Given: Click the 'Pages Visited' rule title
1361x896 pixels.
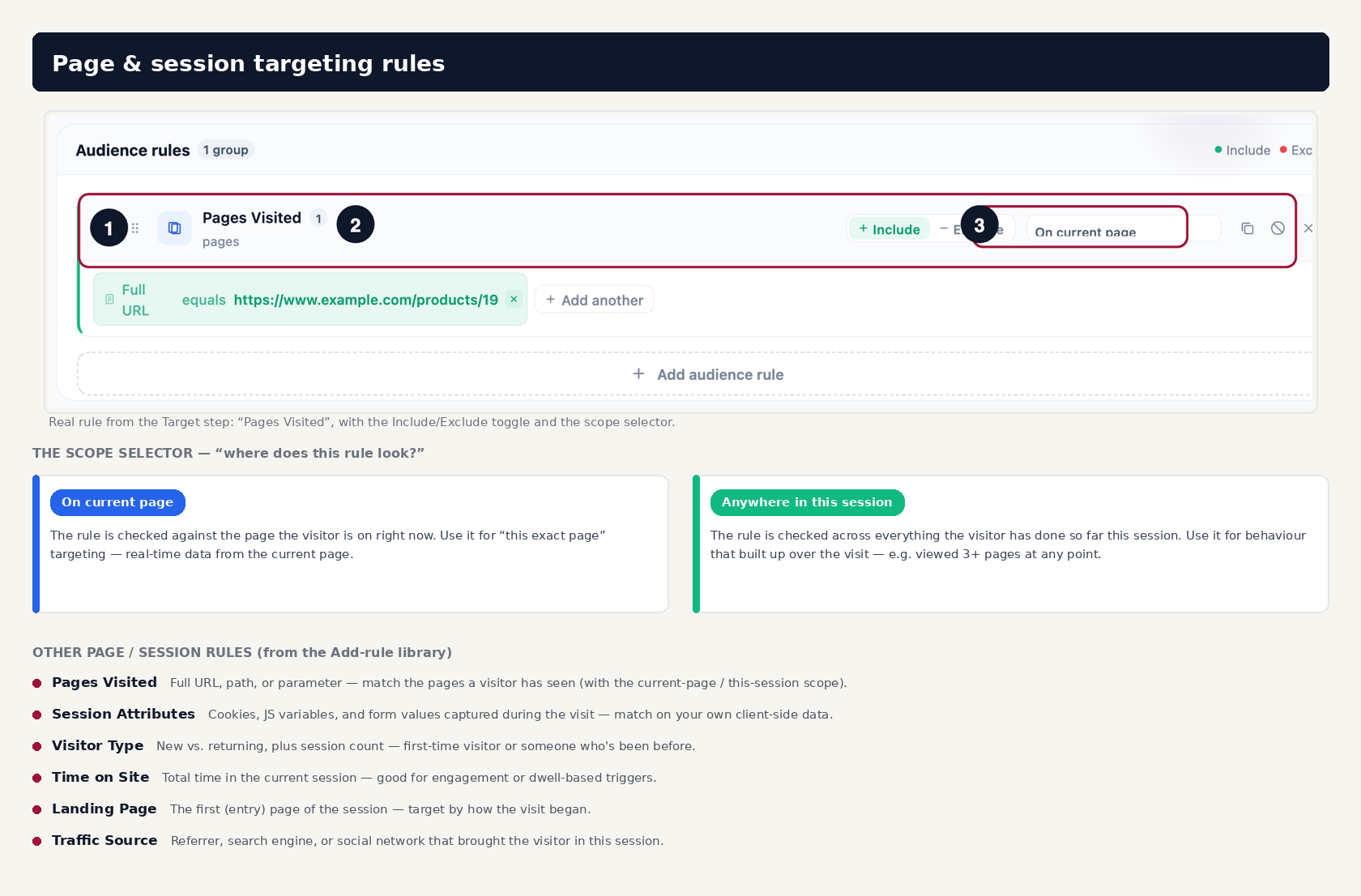Looking at the screenshot, I should click(x=252, y=218).
